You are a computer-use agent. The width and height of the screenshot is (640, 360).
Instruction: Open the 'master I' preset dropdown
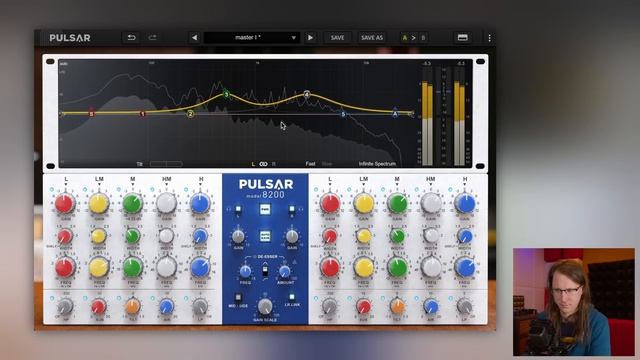[251, 38]
